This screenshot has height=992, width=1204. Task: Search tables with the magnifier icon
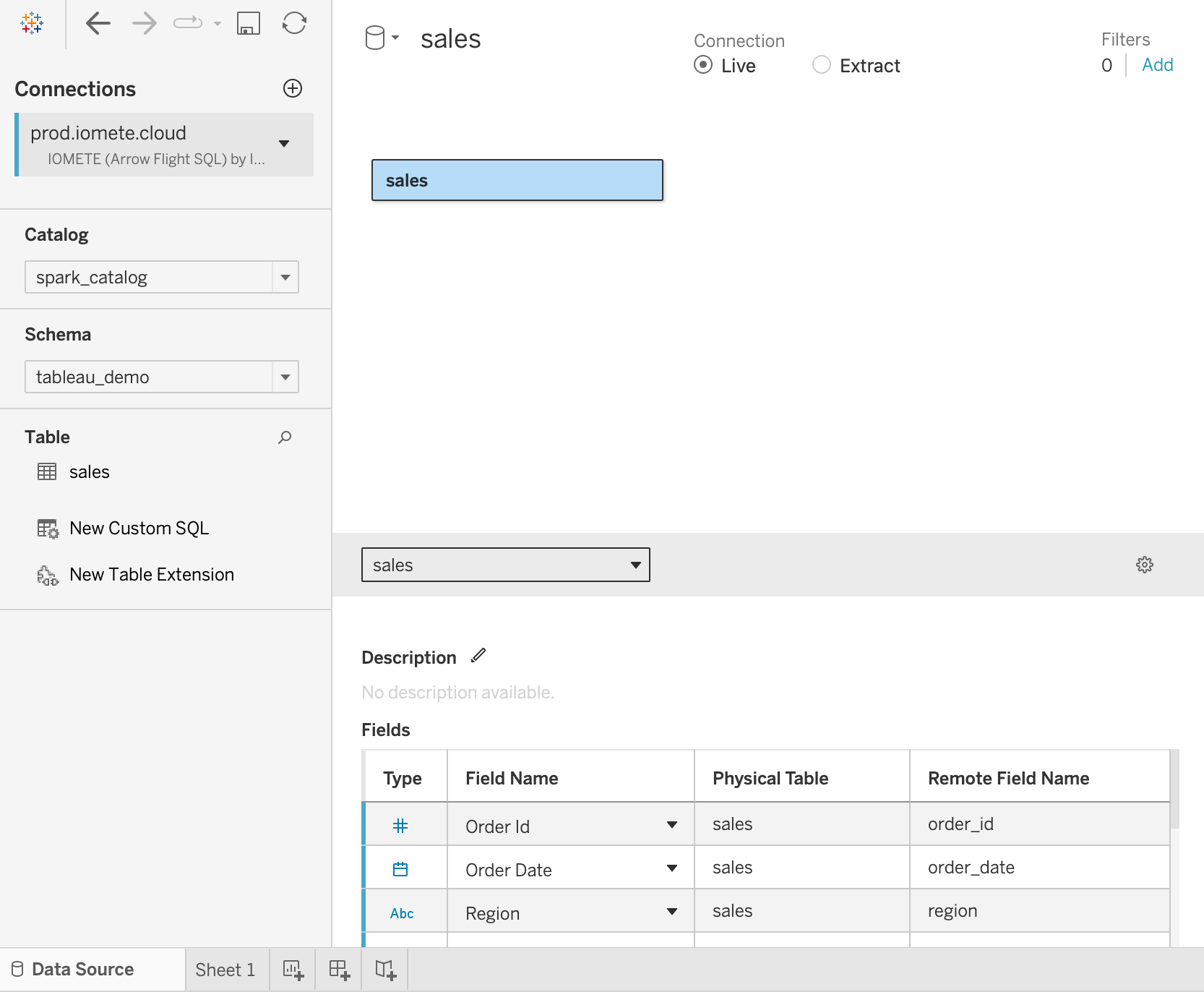(285, 437)
